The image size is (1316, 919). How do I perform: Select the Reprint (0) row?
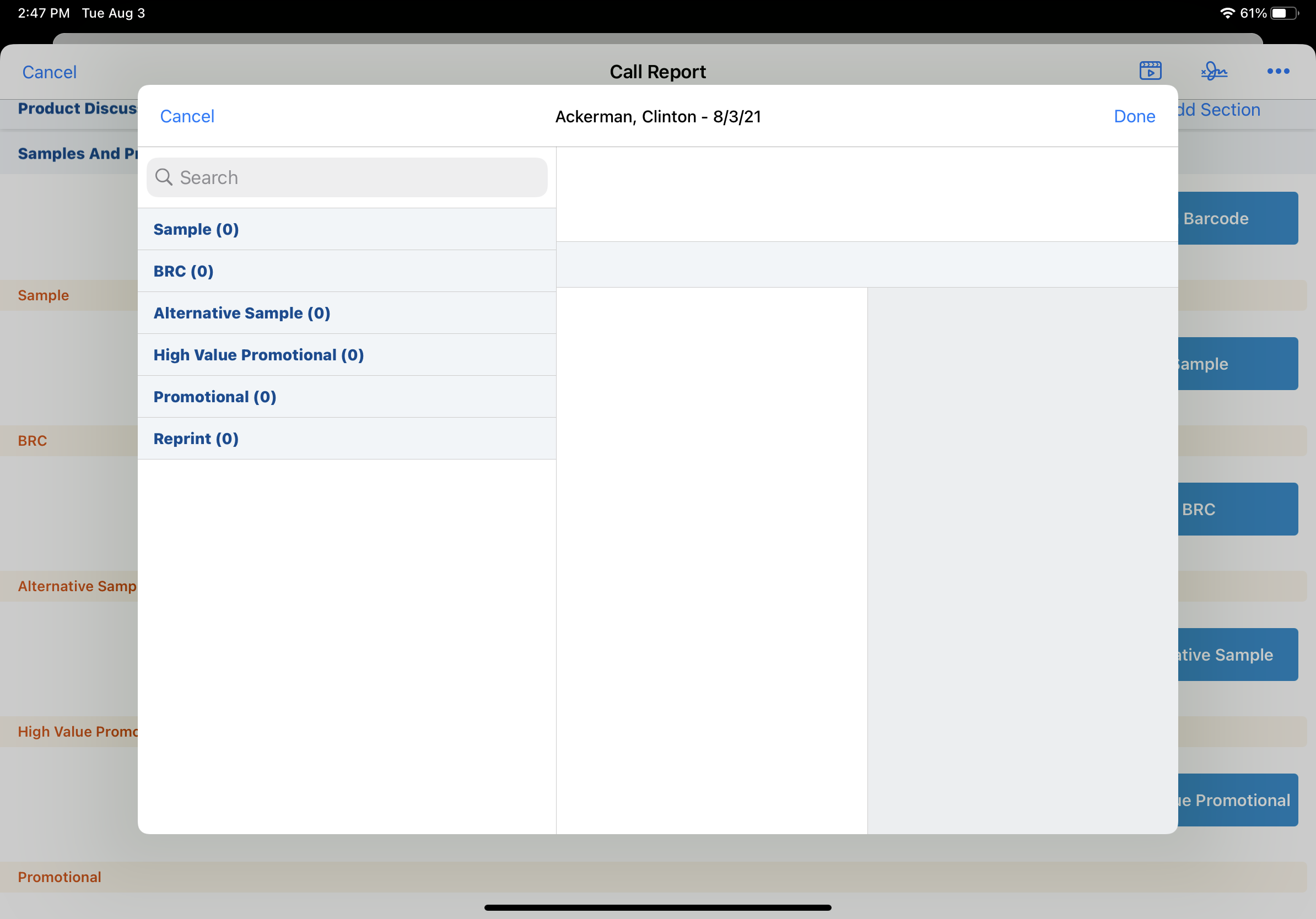tap(346, 439)
